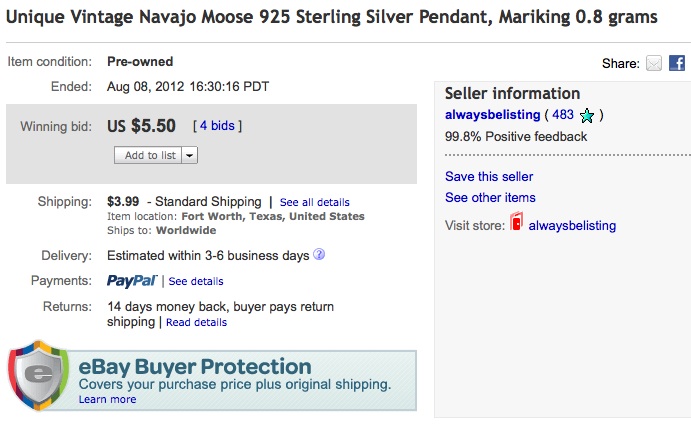Open See all details shipping link

[315, 202]
